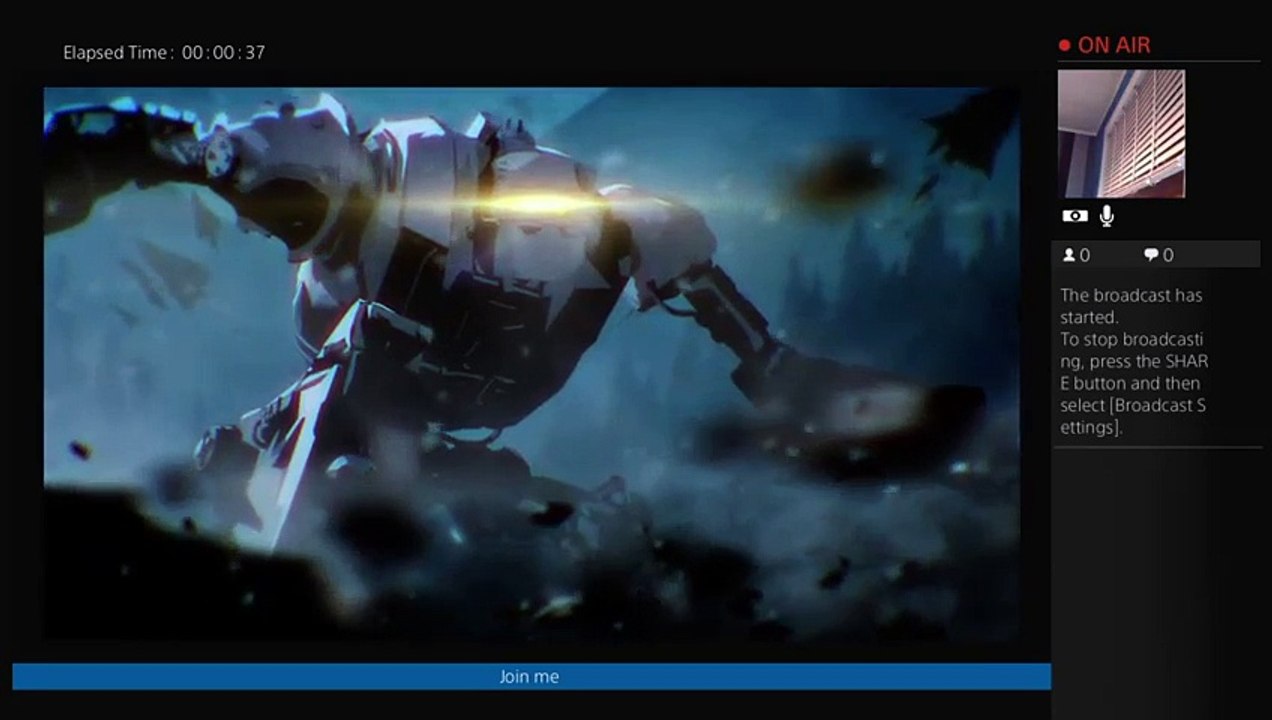
Task: Click the 'The broadcast has started.' message
Action: pos(1131,306)
